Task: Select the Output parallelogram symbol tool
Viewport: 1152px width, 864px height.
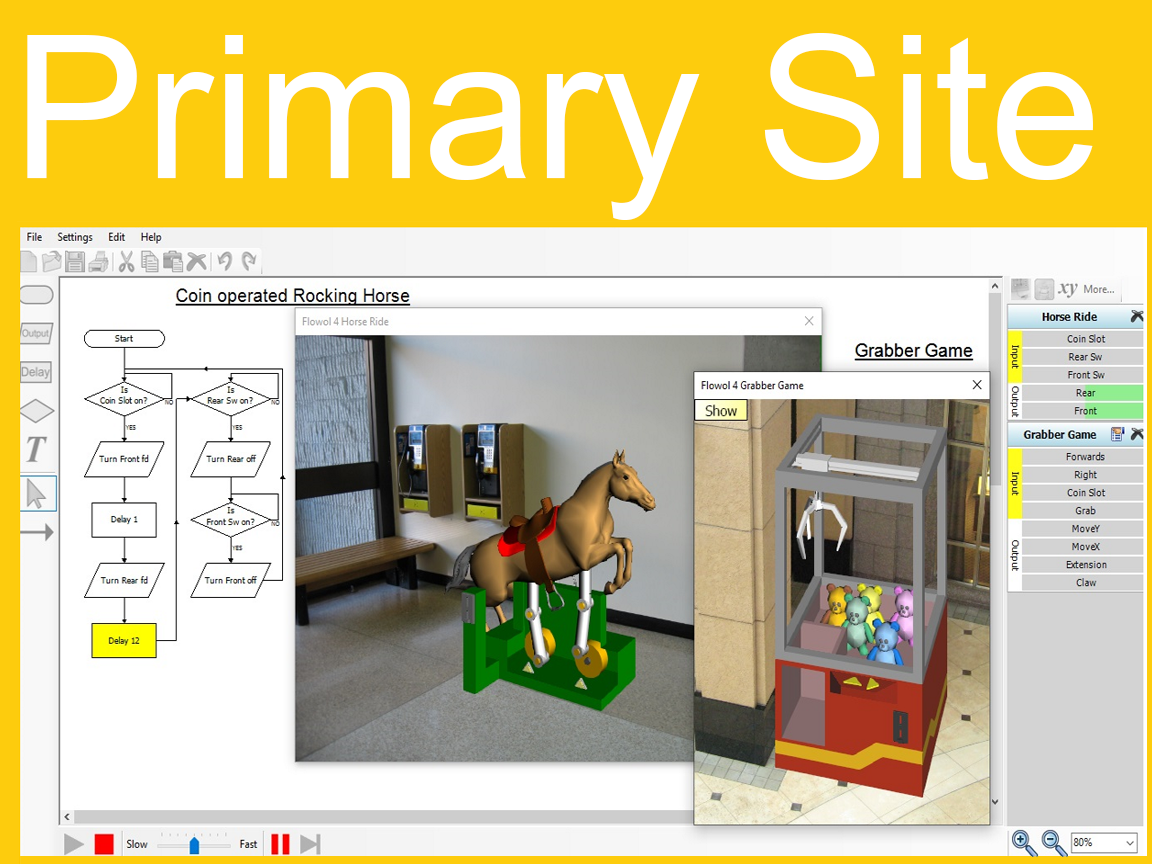Action: [36, 333]
